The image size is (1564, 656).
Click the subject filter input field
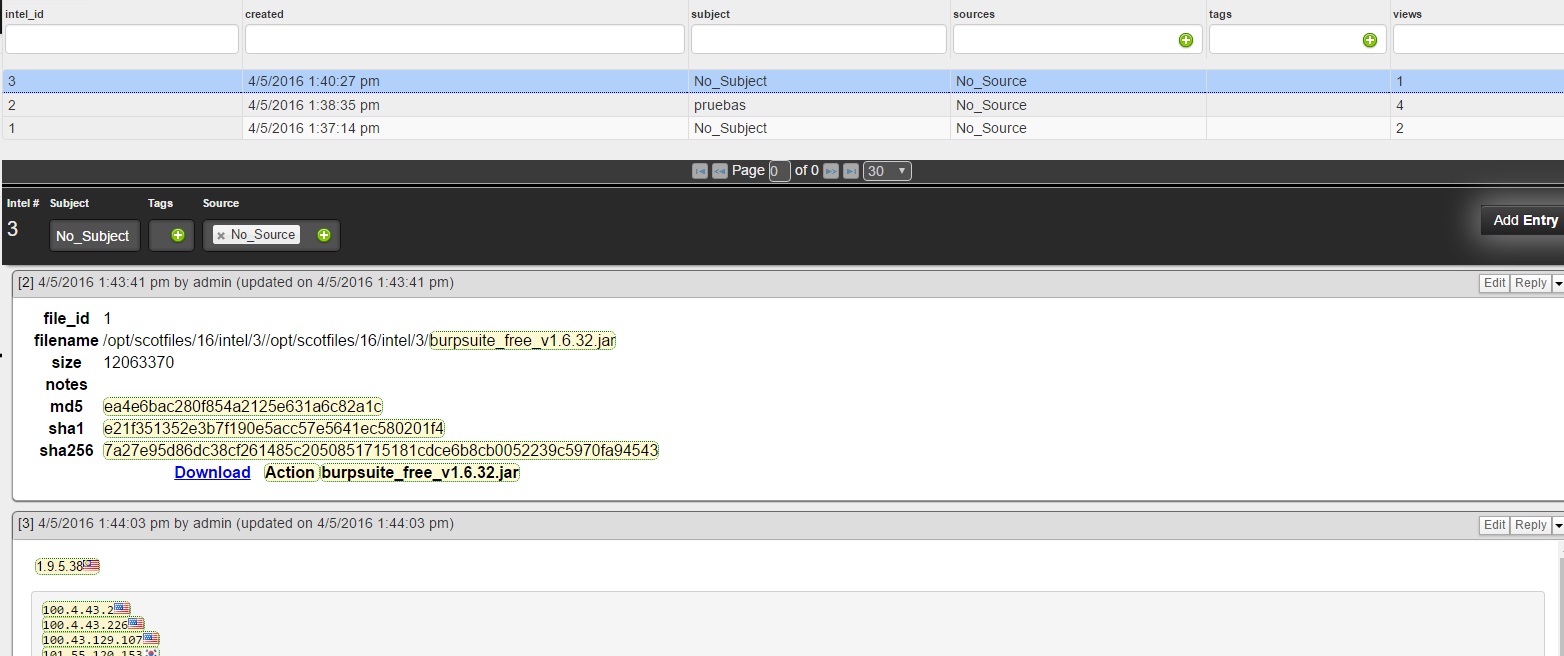pyautogui.click(x=818, y=40)
